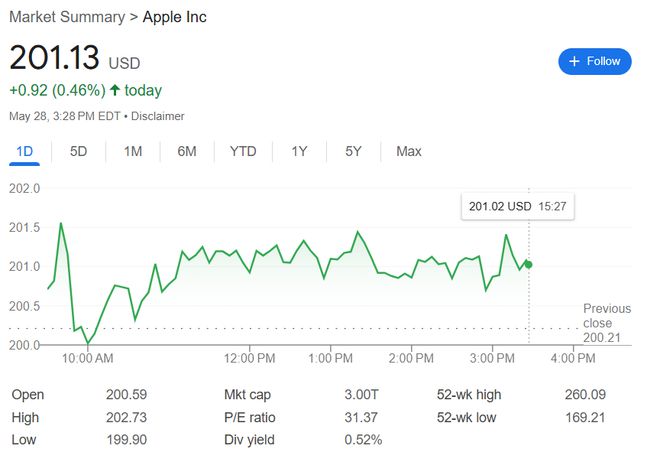Click the Previous close label

(607, 316)
